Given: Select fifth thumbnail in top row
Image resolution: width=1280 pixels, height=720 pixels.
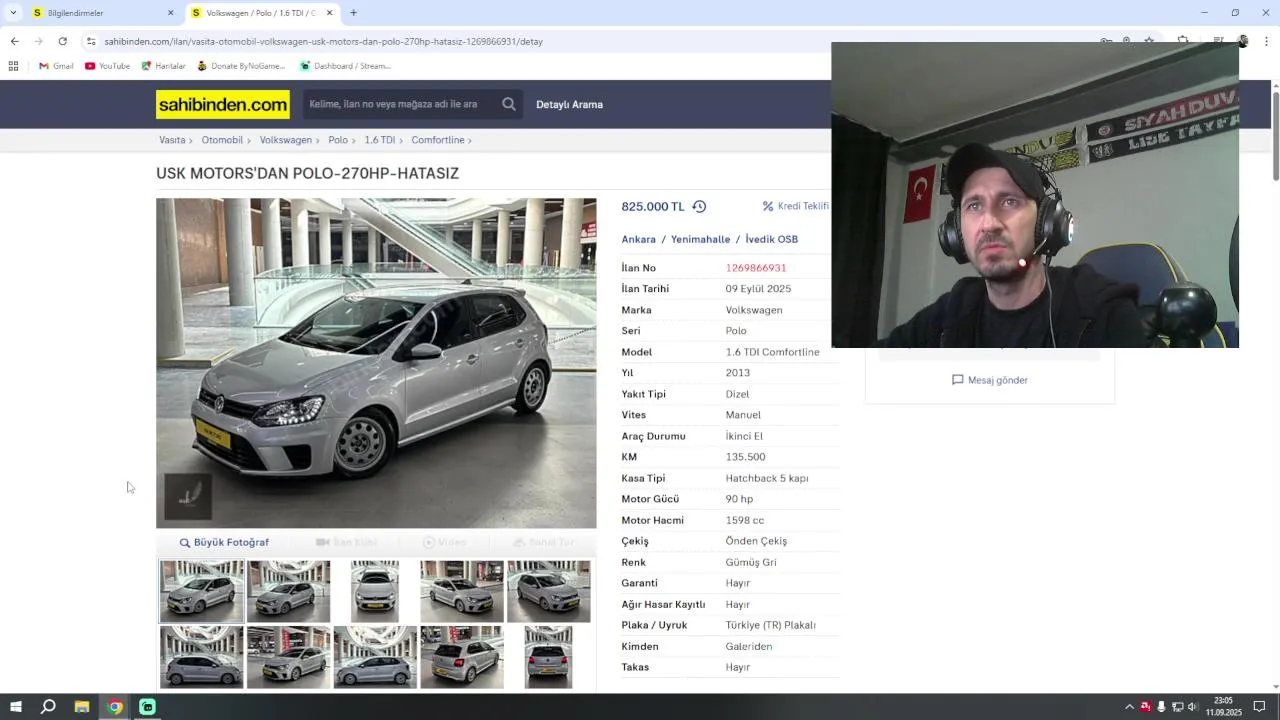Looking at the screenshot, I should (x=549, y=591).
